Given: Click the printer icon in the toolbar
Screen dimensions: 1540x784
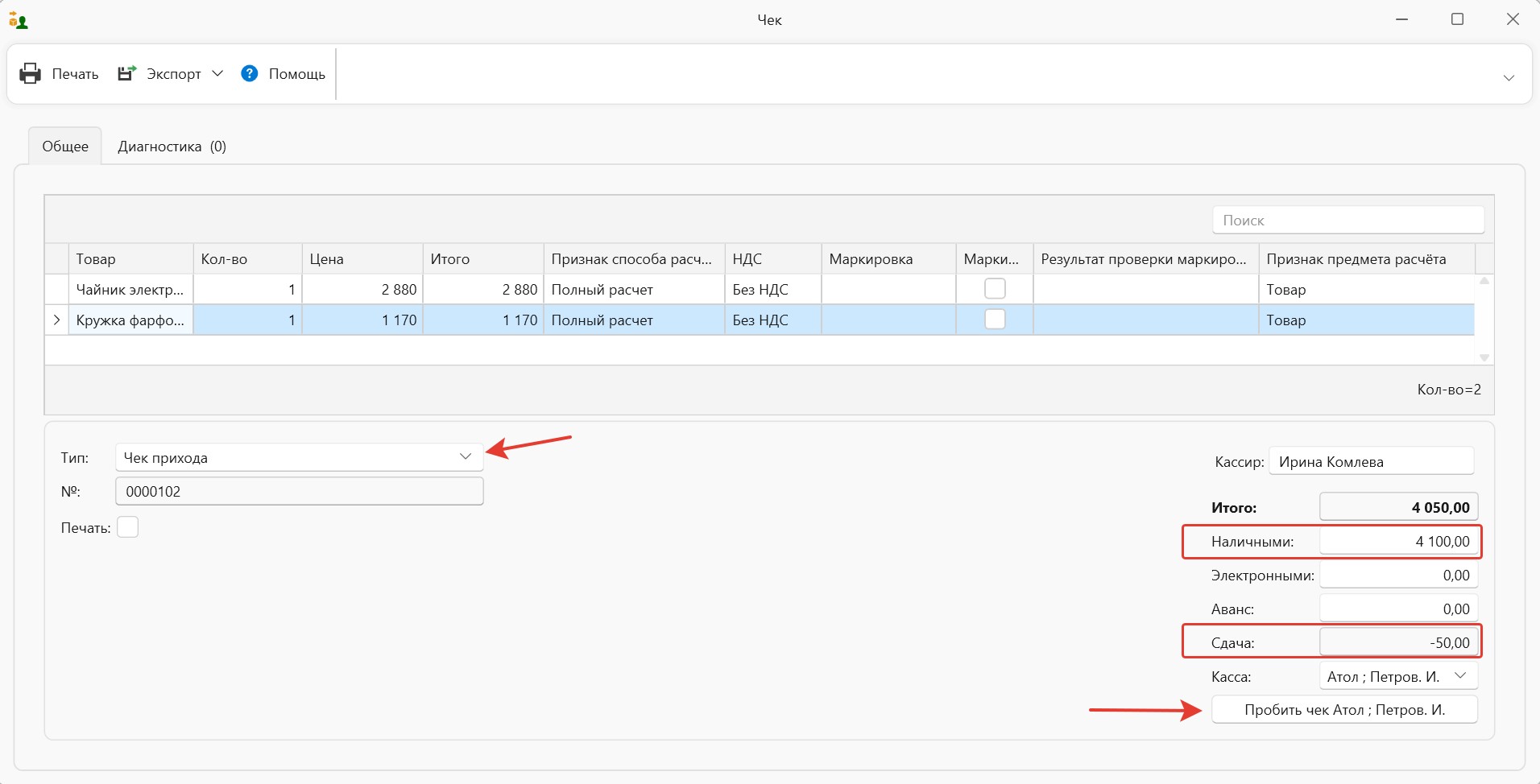Looking at the screenshot, I should (30, 73).
